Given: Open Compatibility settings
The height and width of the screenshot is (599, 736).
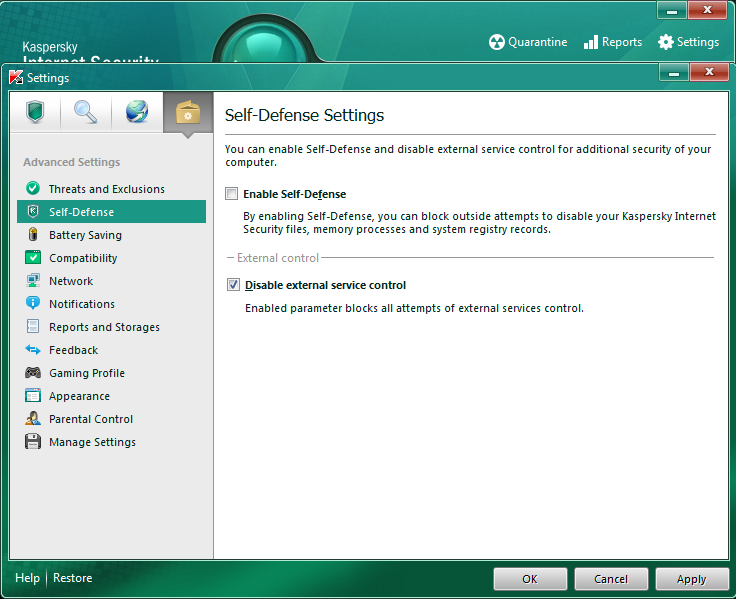Looking at the screenshot, I should 111,258.
